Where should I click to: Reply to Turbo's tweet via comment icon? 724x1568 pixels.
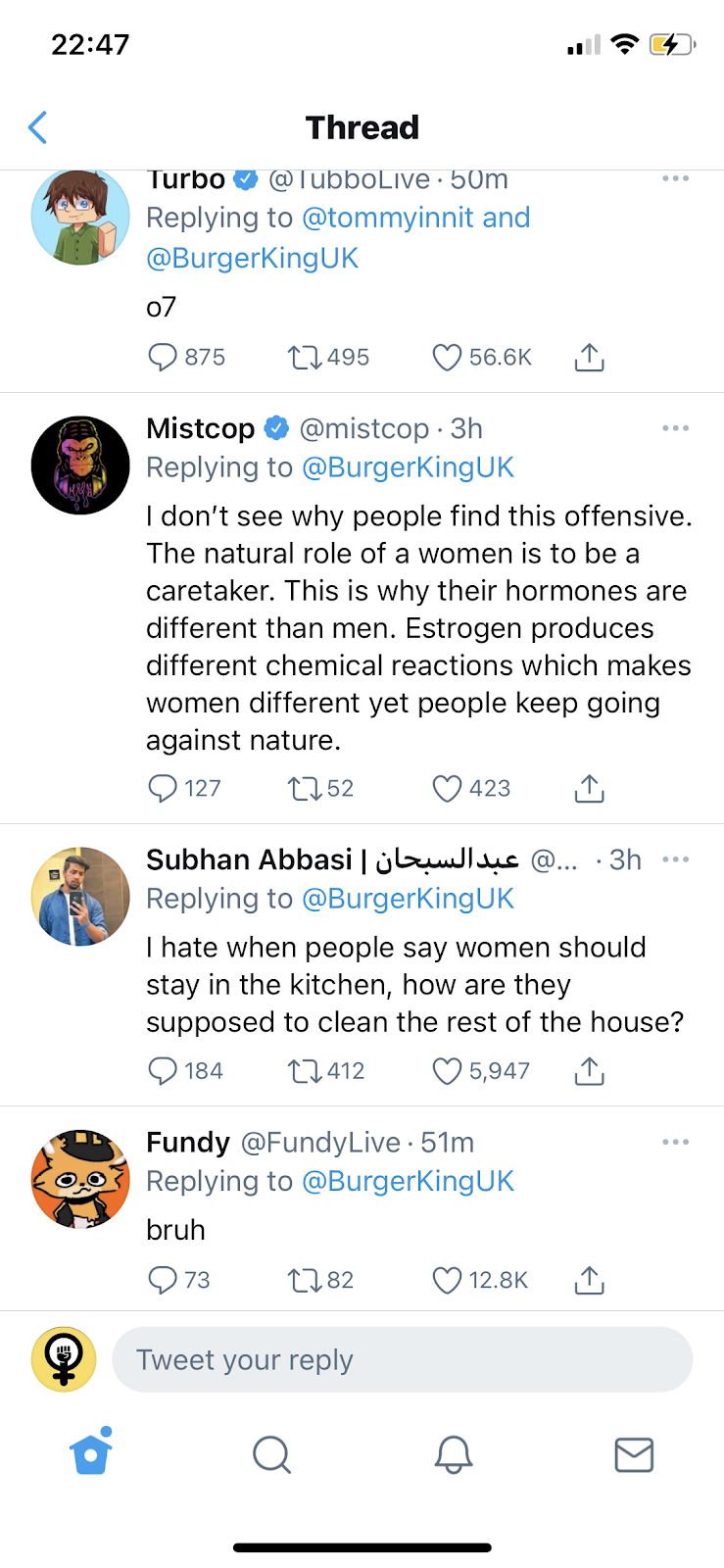click(162, 358)
